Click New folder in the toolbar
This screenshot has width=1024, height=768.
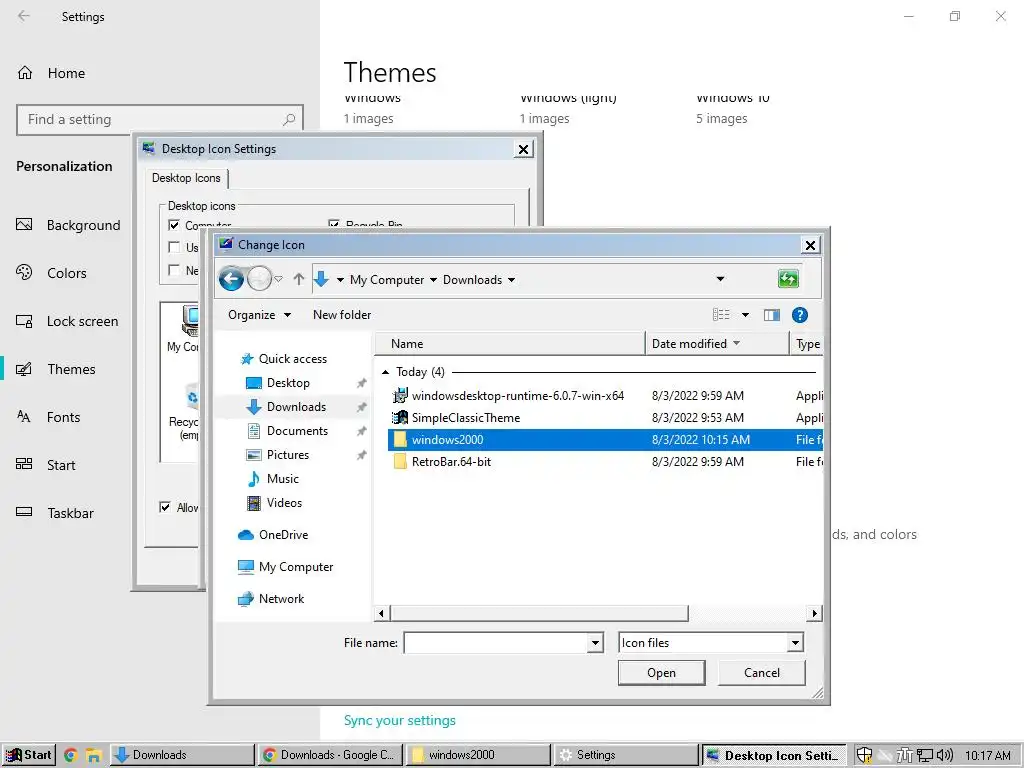[342, 315]
